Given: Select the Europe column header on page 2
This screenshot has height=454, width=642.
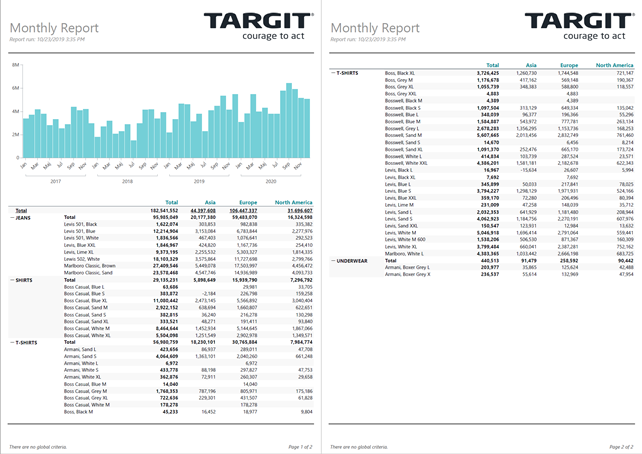Looking at the screenshot, I should [x=569, y=65].
